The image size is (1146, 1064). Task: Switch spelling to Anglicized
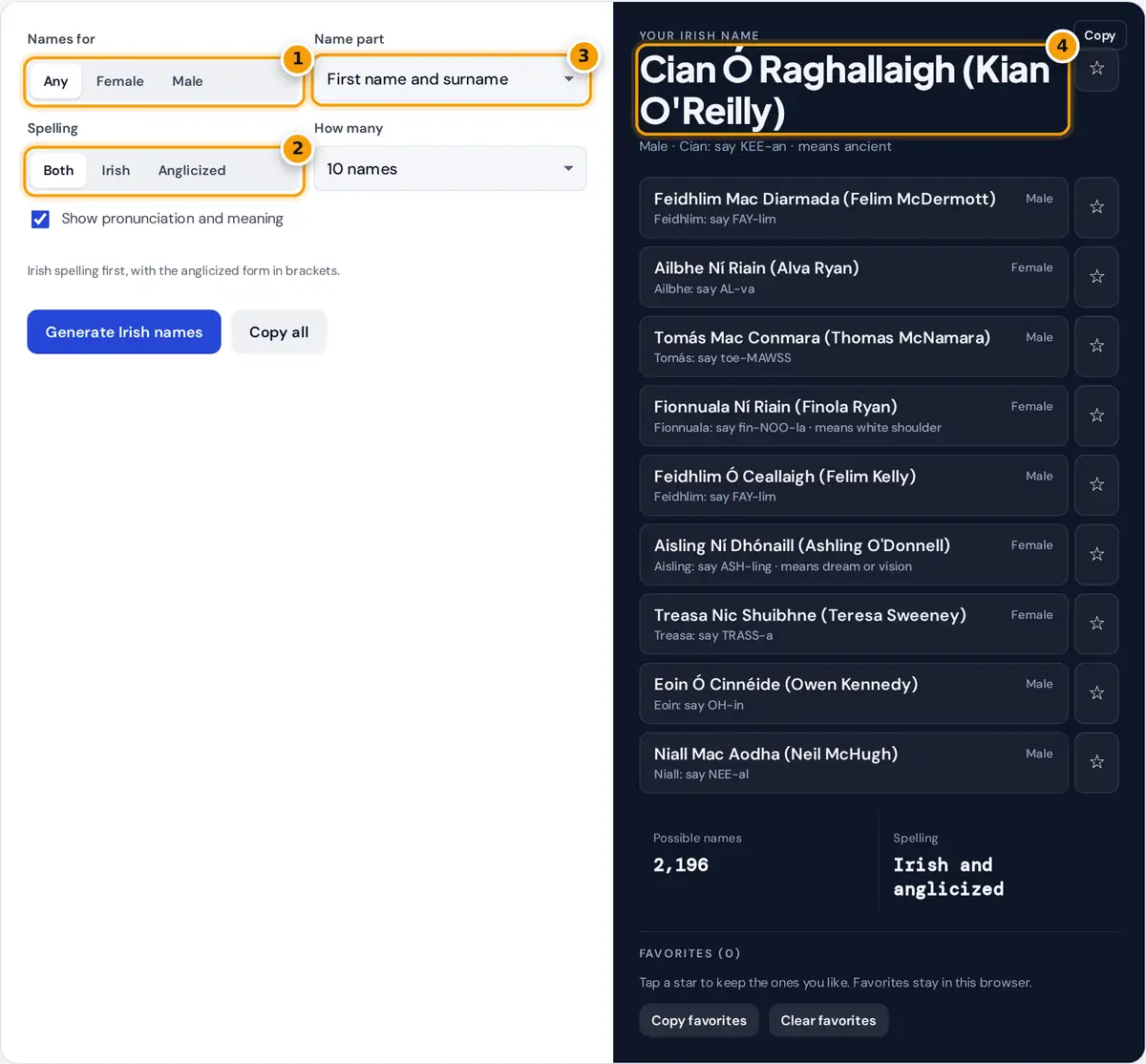(192, 170)
